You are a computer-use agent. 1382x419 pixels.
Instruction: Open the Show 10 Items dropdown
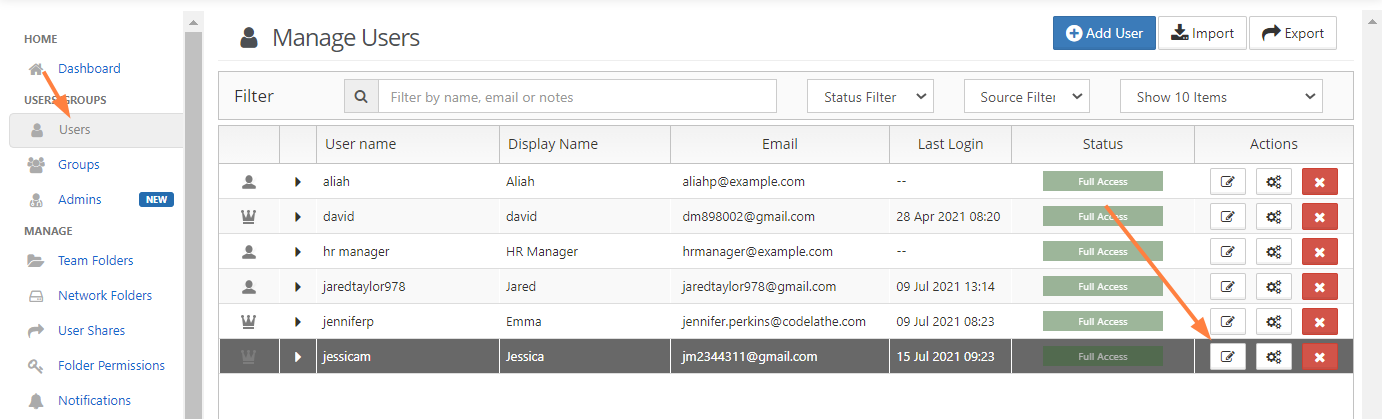click(x=1220, y=97)
